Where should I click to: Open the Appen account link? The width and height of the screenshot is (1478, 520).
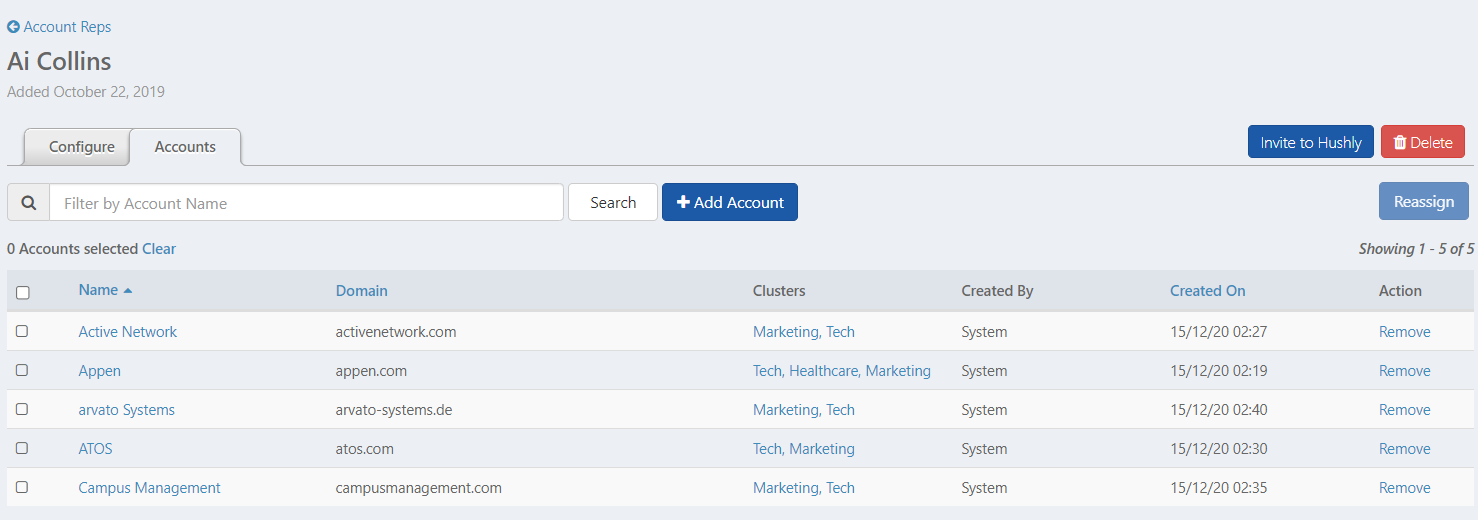pyautogui.click(x=99, y=371)
